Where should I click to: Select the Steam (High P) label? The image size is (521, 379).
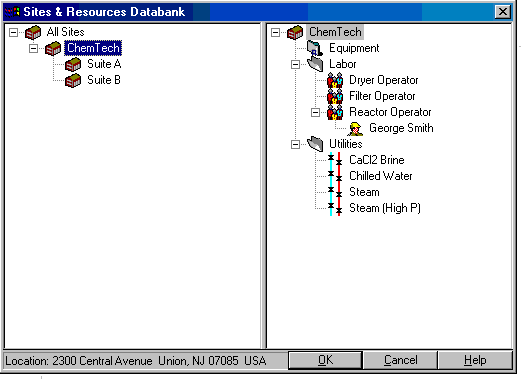[385, 208]
